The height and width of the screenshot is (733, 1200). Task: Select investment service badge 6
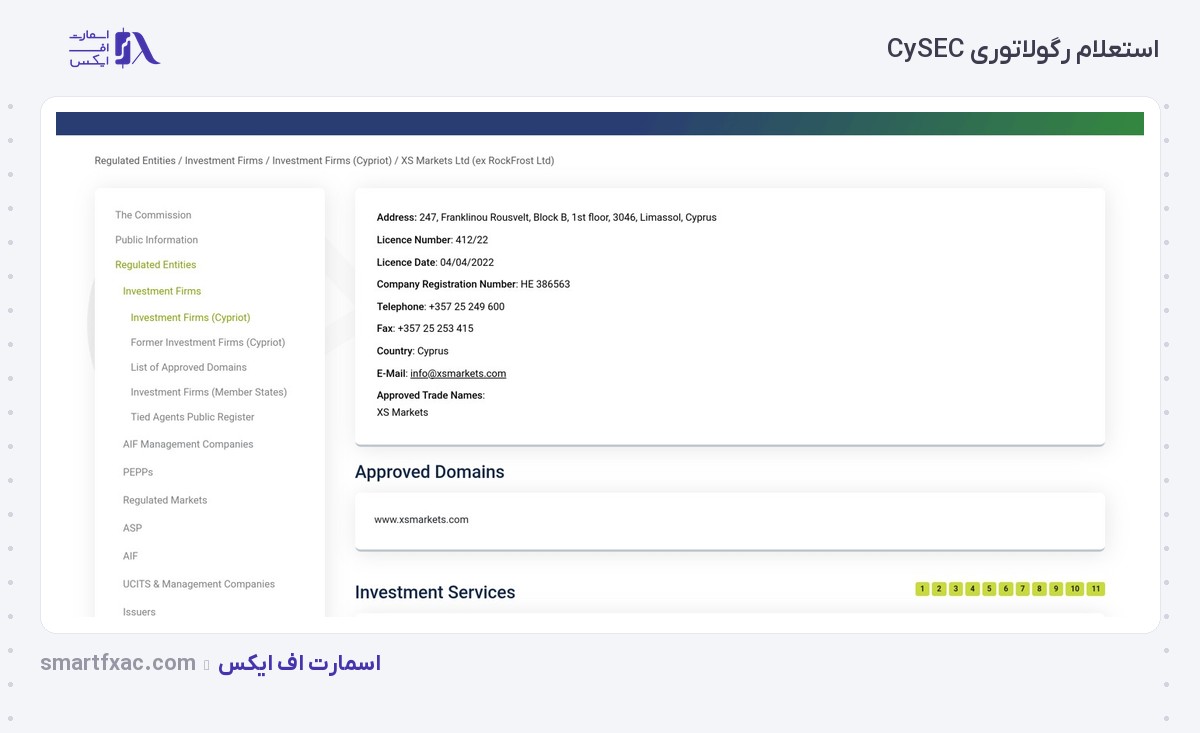click(1006, 589)
